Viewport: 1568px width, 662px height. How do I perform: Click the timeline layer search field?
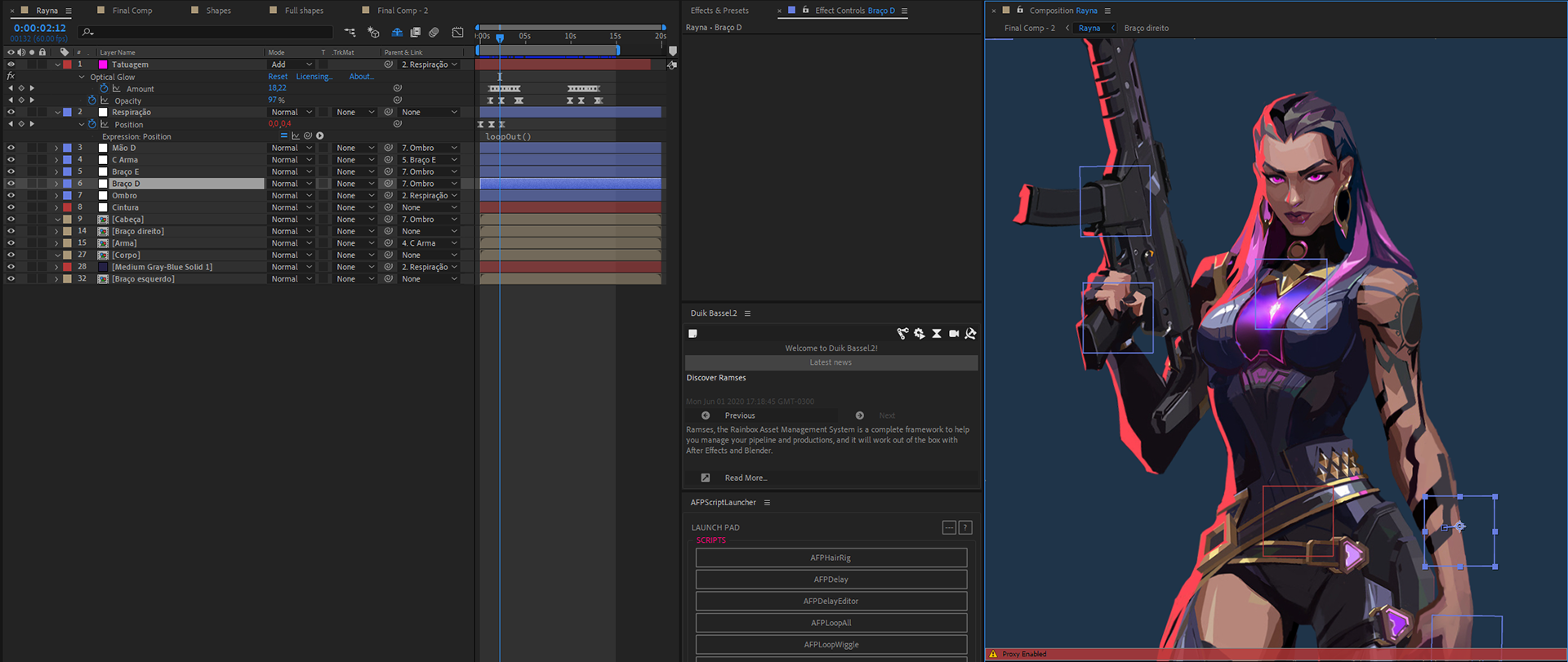(x=205, y=33)
